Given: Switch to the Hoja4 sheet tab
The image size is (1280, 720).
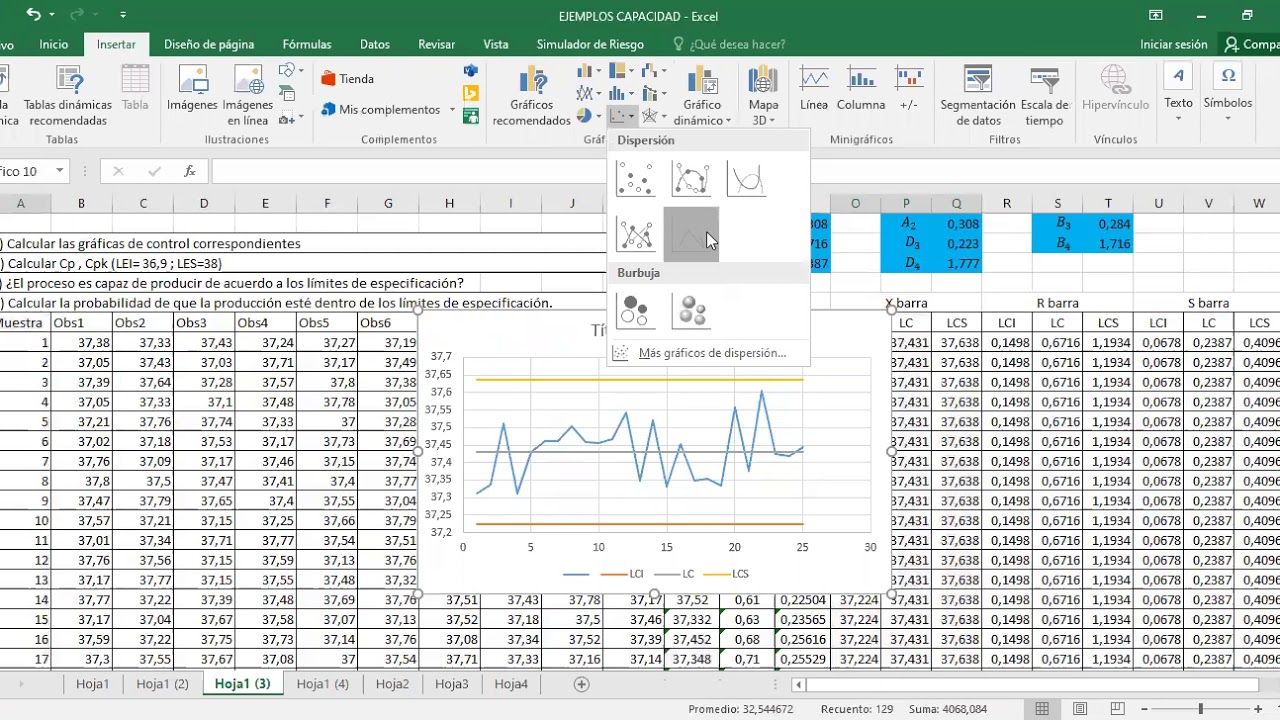Looking at the screenshot, I should point(511,684).
